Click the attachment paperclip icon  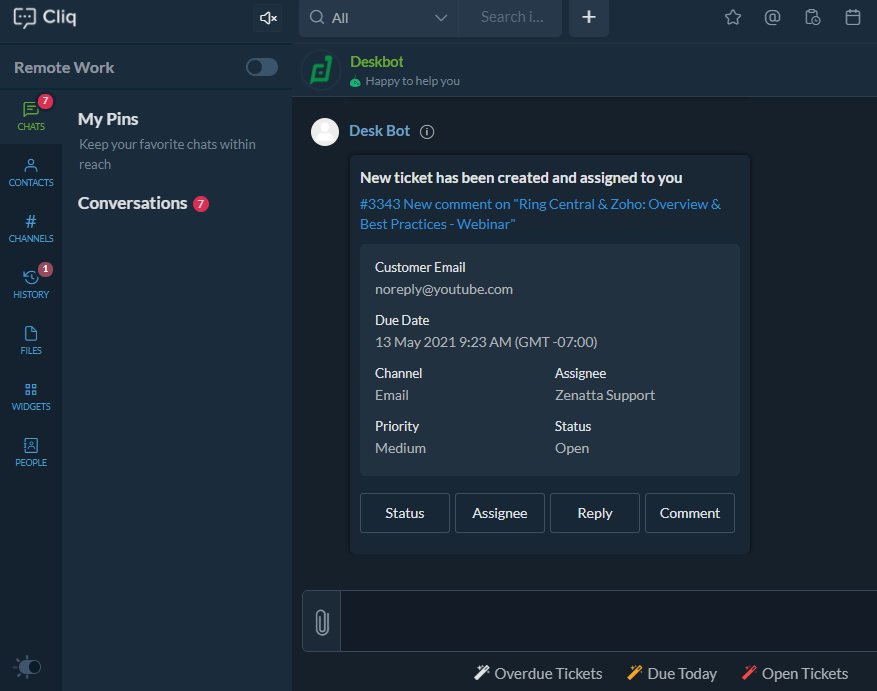coord(322,622)
